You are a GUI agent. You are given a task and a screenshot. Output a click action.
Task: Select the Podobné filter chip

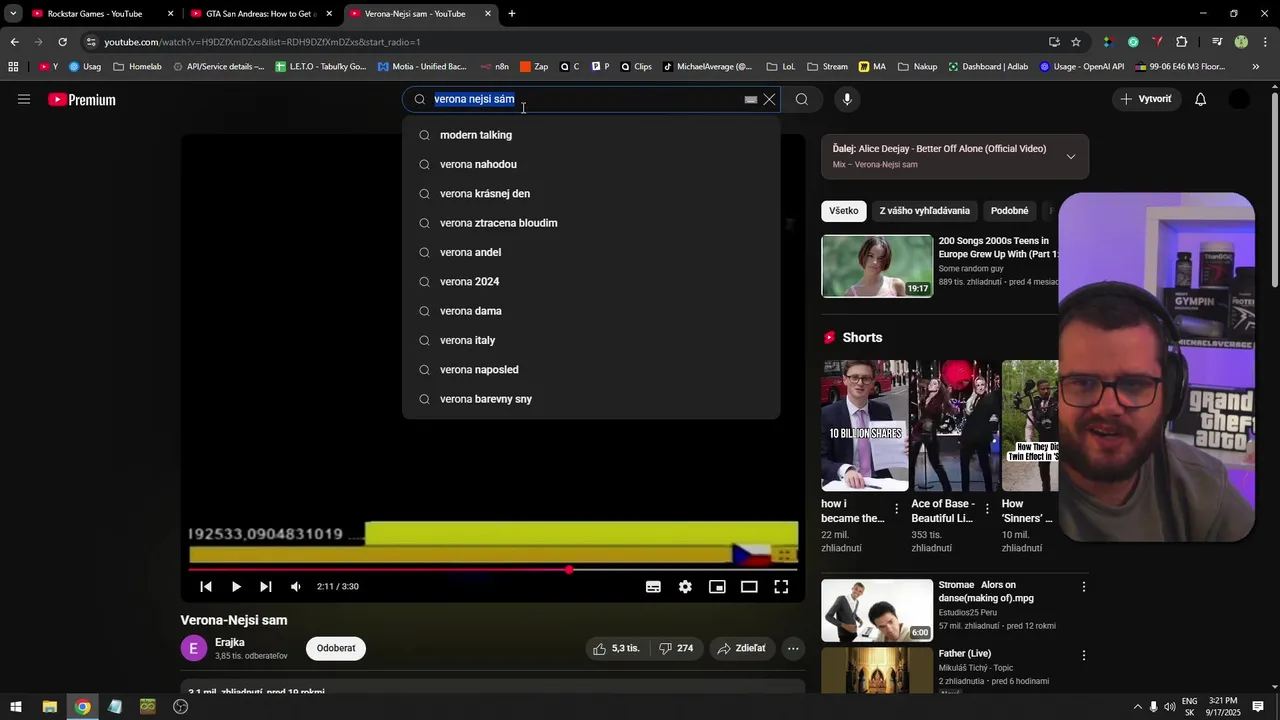point(1010,211)
